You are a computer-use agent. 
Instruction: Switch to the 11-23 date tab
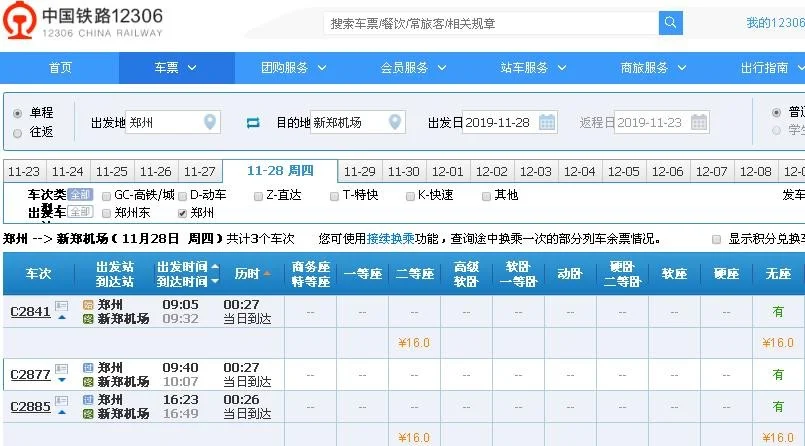pyautogui.click(x=24, y=171)
